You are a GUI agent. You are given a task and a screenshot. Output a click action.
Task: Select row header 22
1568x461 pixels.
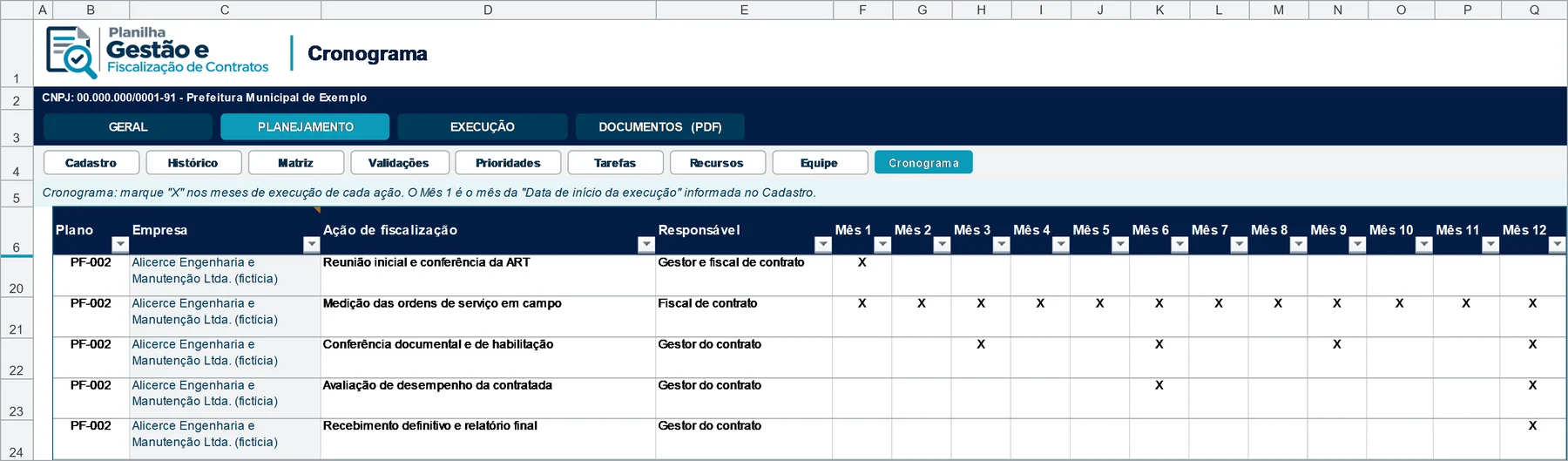coord(17,357)
